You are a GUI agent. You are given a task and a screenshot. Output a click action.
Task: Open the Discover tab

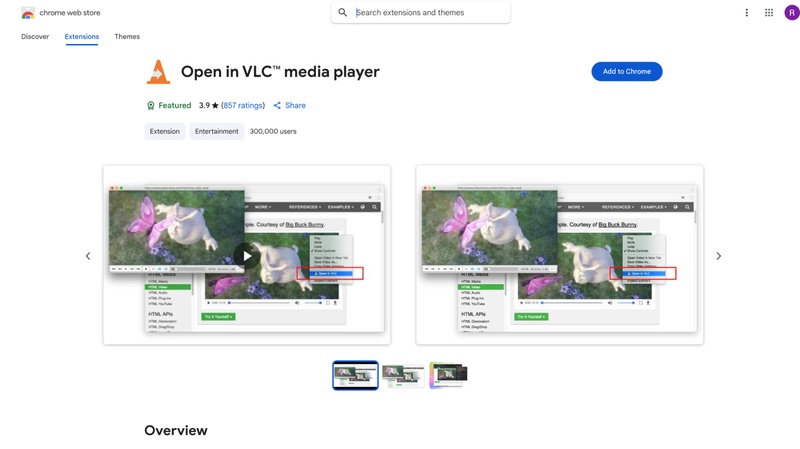(x=35, y=37)
